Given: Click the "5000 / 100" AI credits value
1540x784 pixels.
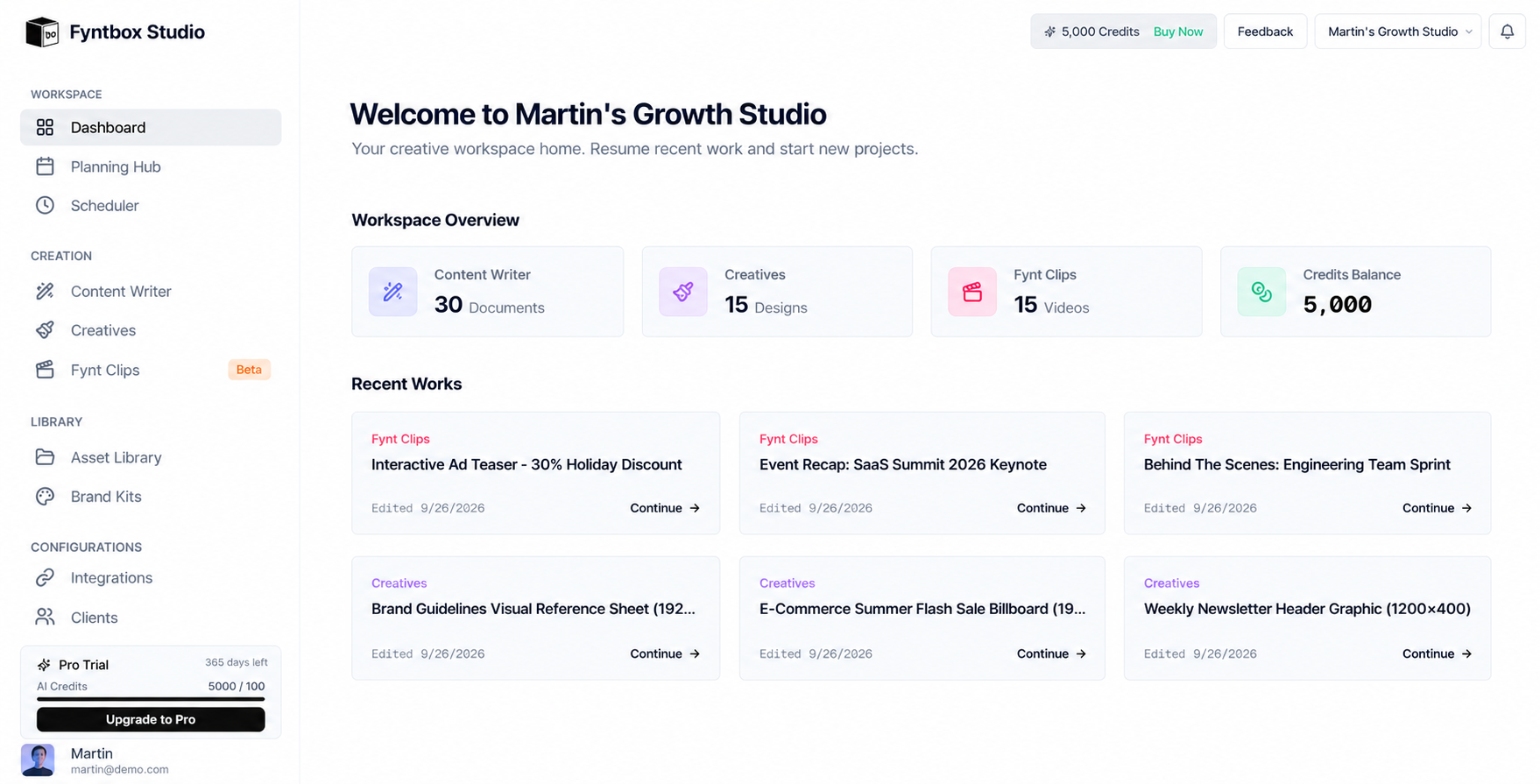Looking at the screenshot, I should pyautogui.click(x=237, y=686).
